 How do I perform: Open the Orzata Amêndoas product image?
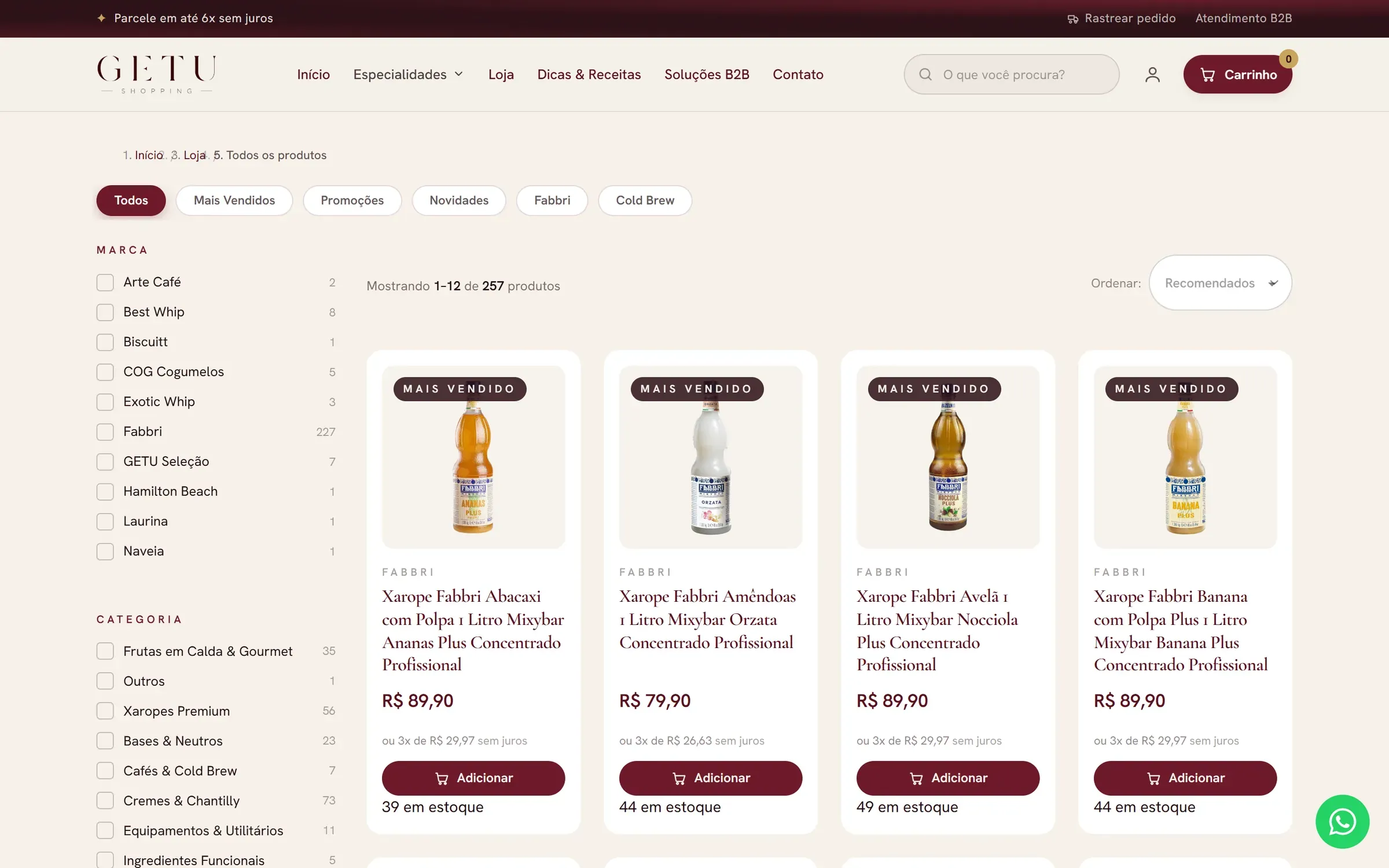[x=711, y=457]
